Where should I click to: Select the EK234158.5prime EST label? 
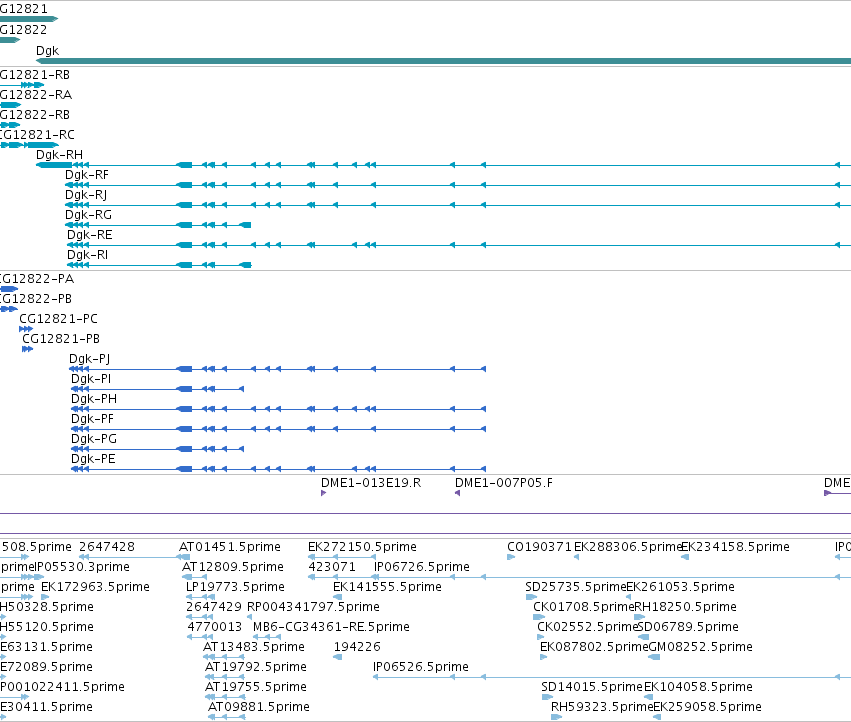[x=735, y=547]
